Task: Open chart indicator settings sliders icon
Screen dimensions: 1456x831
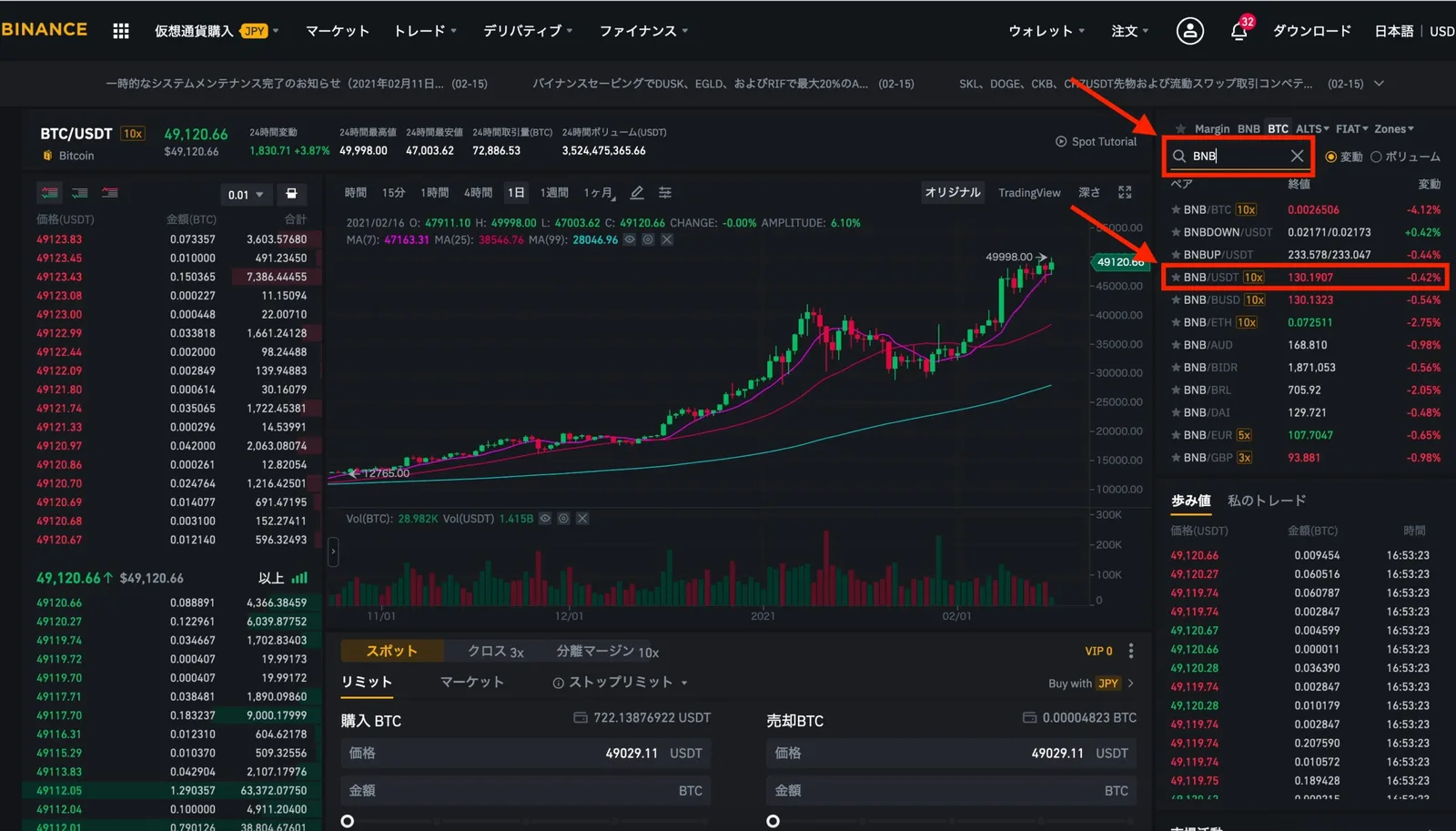Action: click(665, 193)
